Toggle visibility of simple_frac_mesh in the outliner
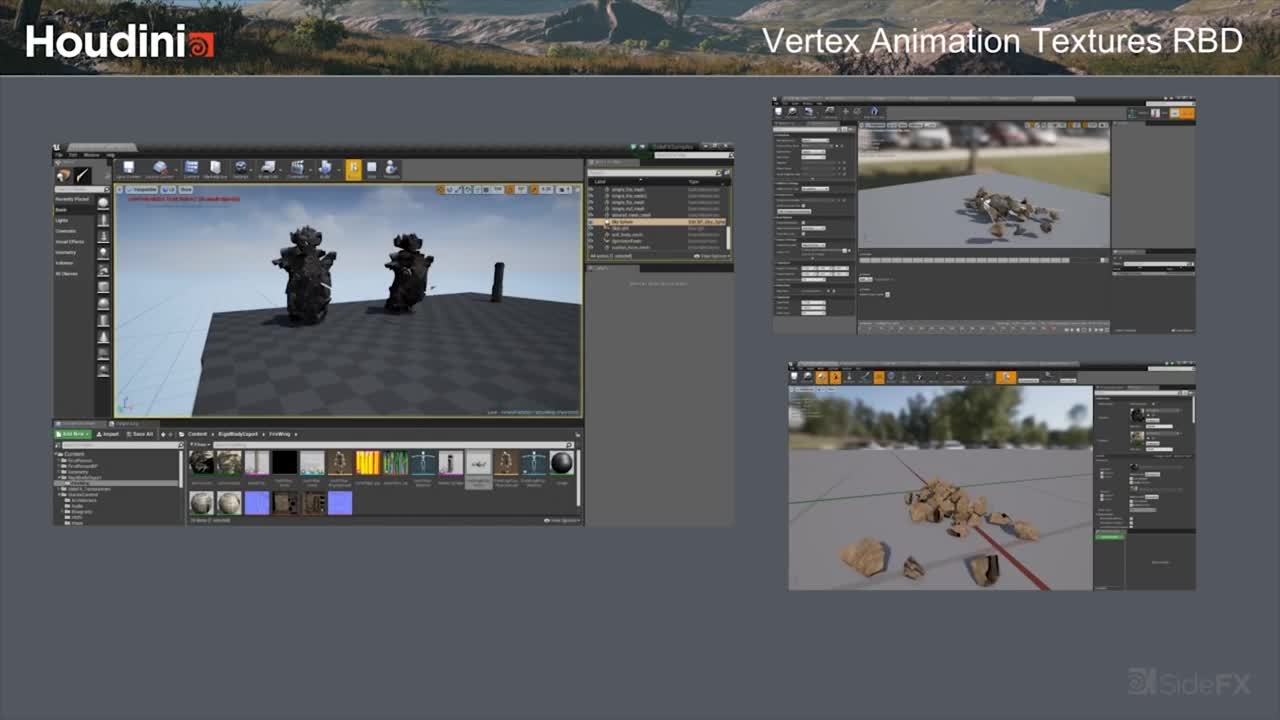1280x720 pixels. click(x=590, y=189)
